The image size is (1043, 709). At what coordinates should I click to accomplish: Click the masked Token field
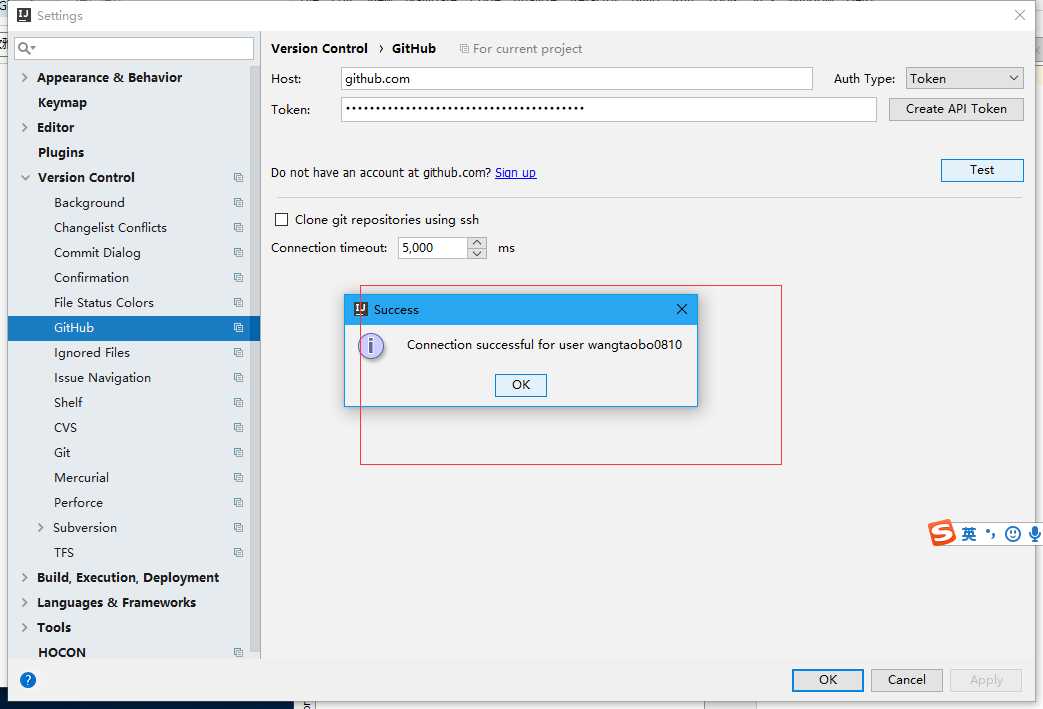pos(609,109)
